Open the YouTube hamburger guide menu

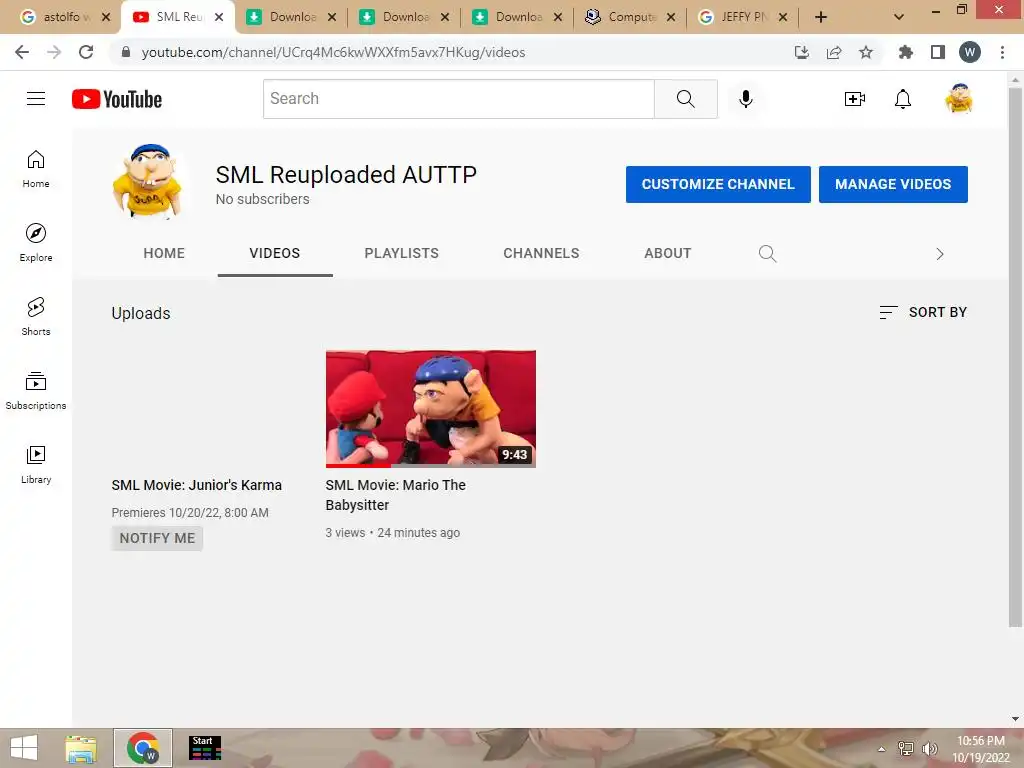coord(36,99)
